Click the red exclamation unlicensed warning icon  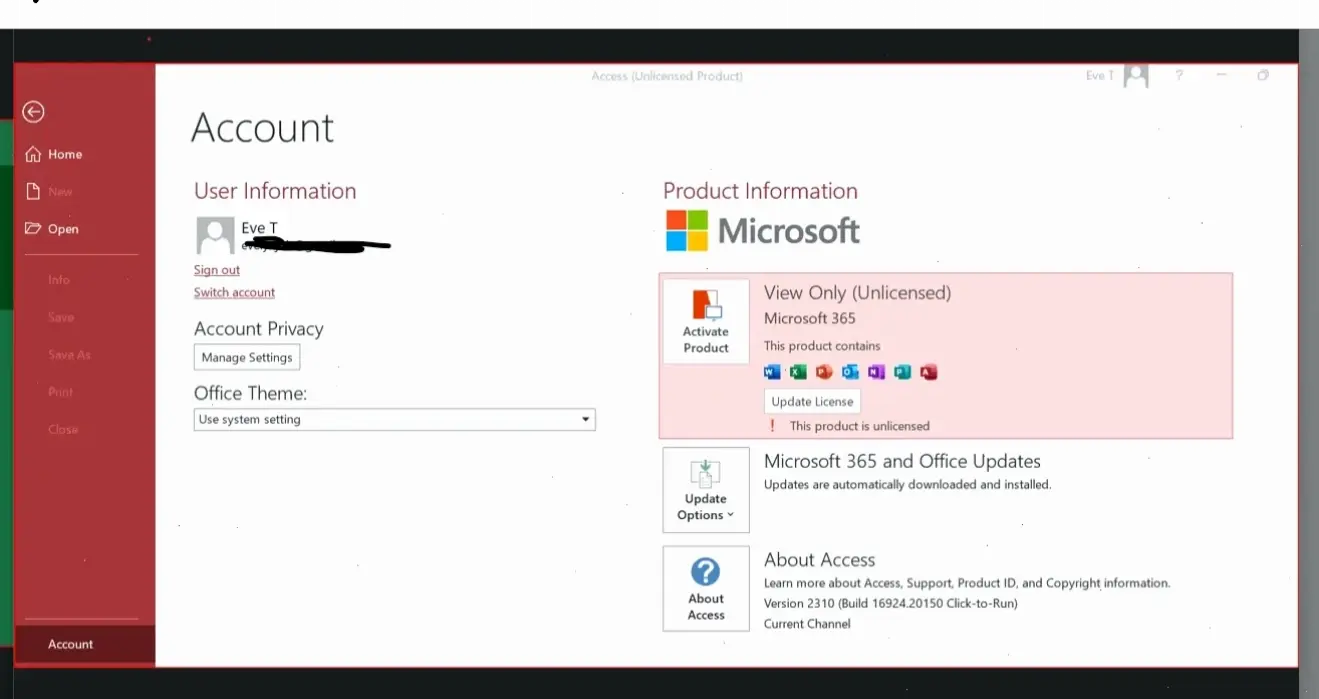[x=772, y=425]
